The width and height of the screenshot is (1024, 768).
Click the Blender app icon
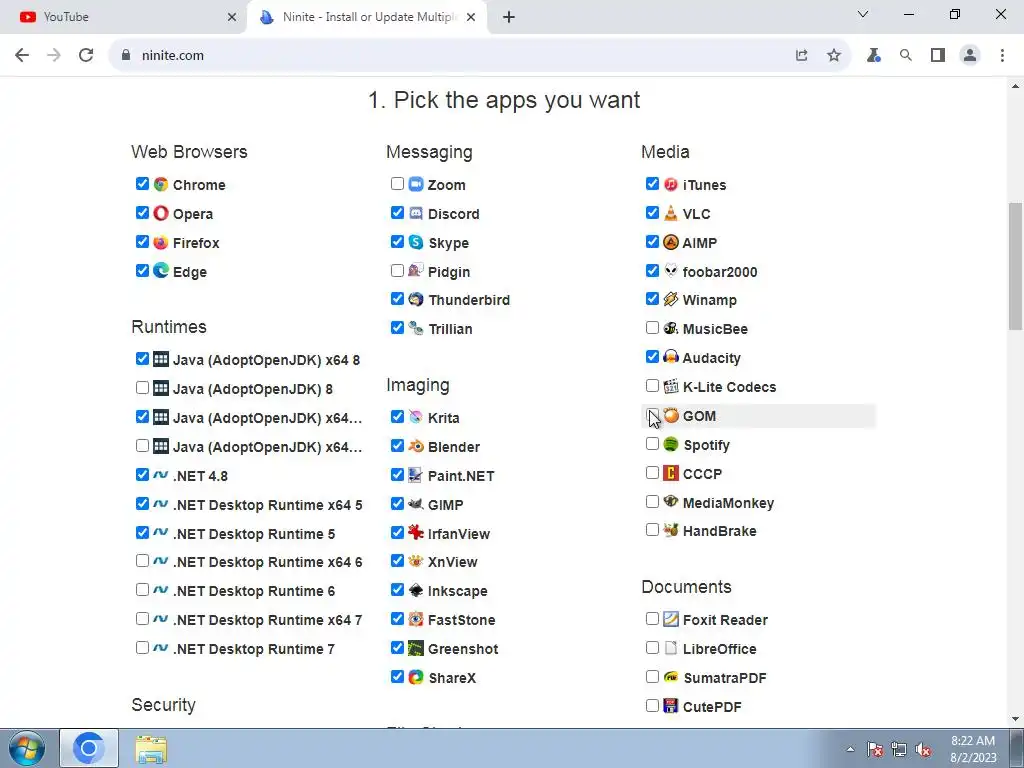click(x=416, y=446)
